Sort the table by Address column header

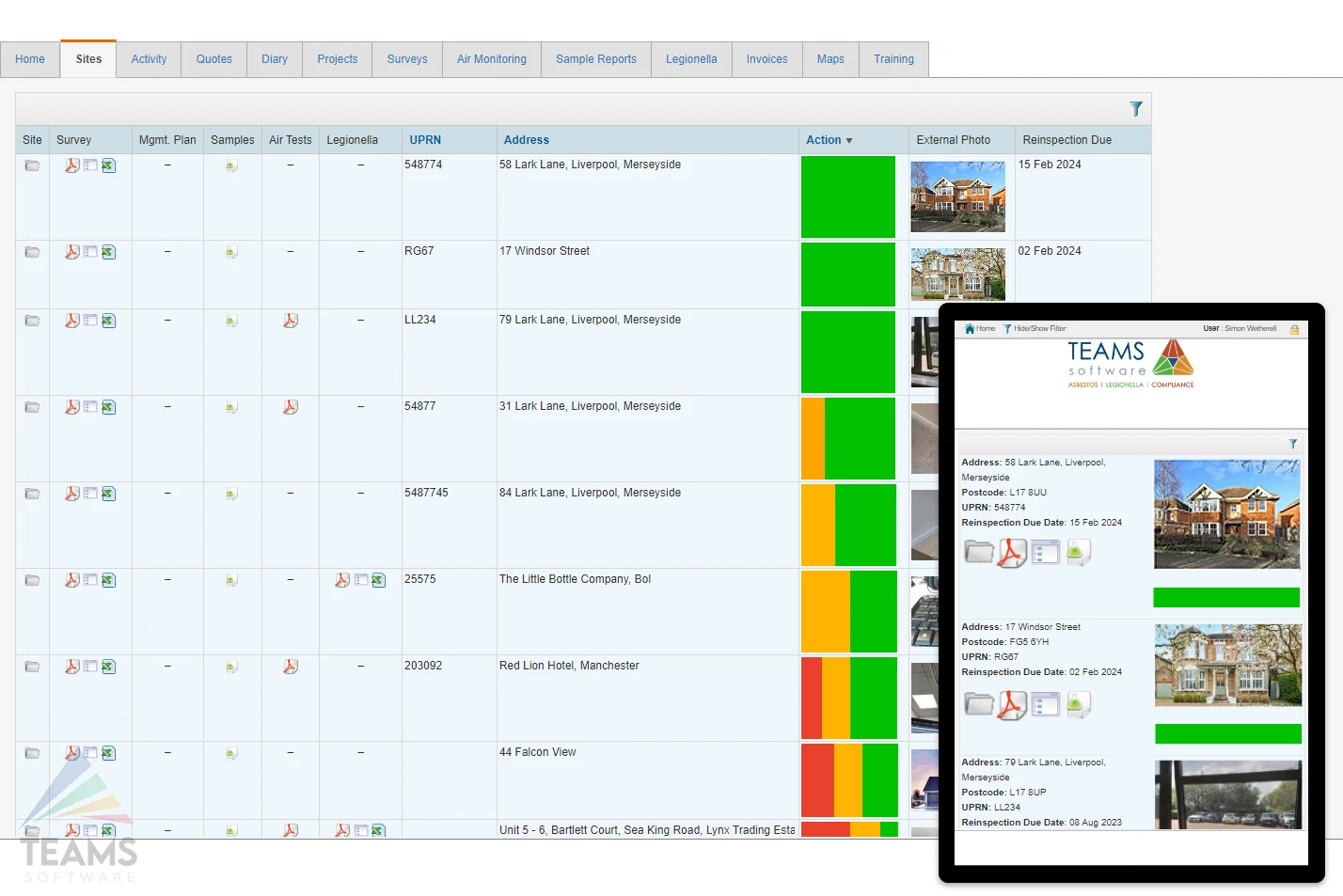point(526,140)
